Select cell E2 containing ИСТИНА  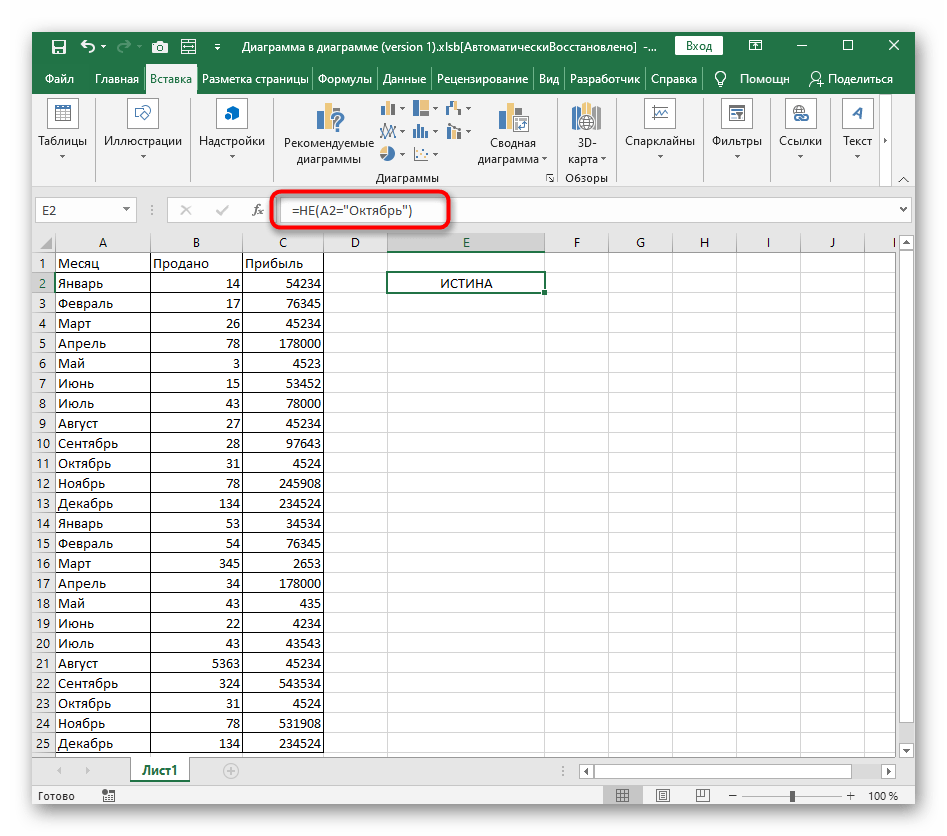coord(466,283)
